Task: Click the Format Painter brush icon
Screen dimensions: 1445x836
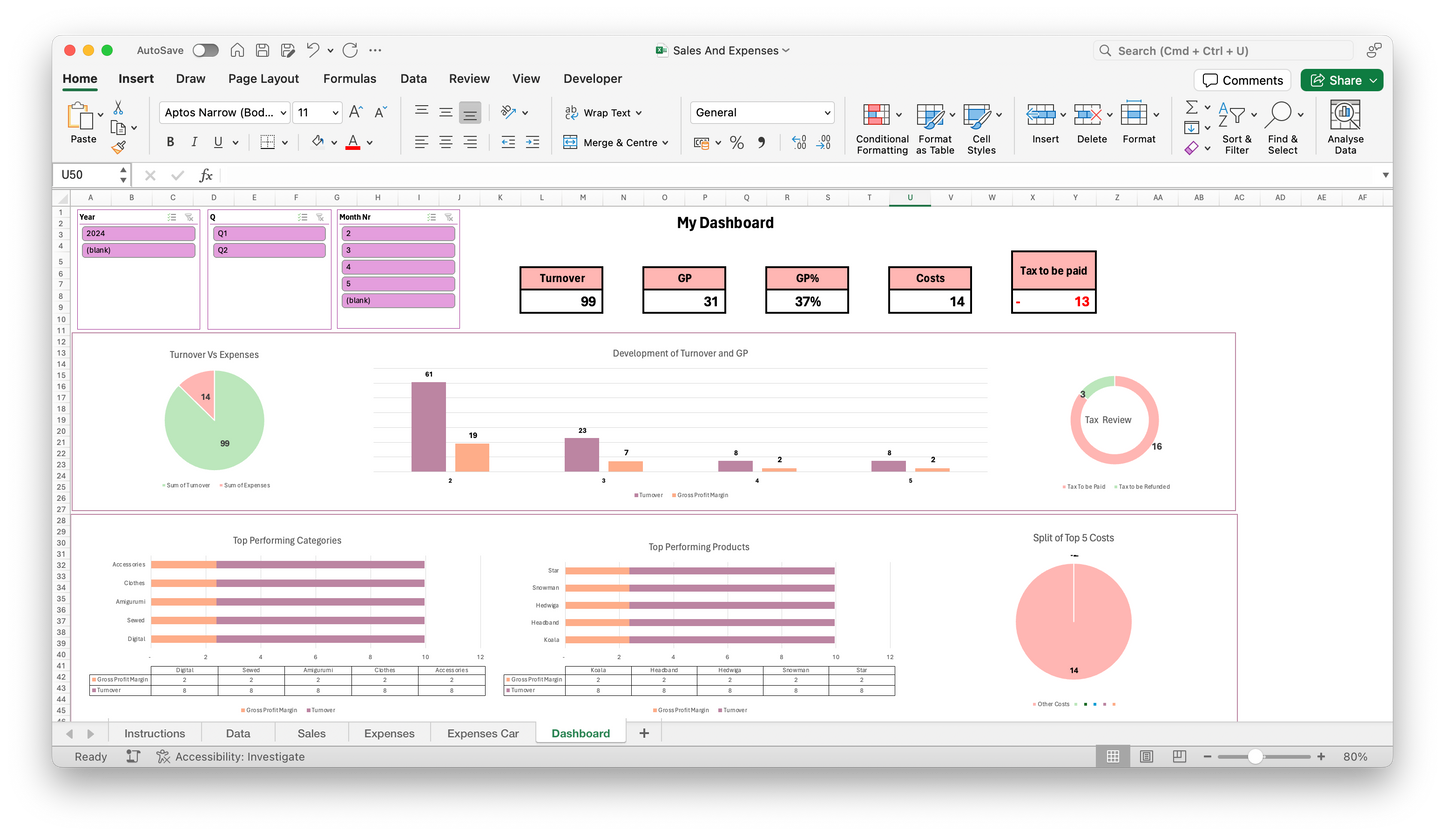Action: click(x=119, y=147)
